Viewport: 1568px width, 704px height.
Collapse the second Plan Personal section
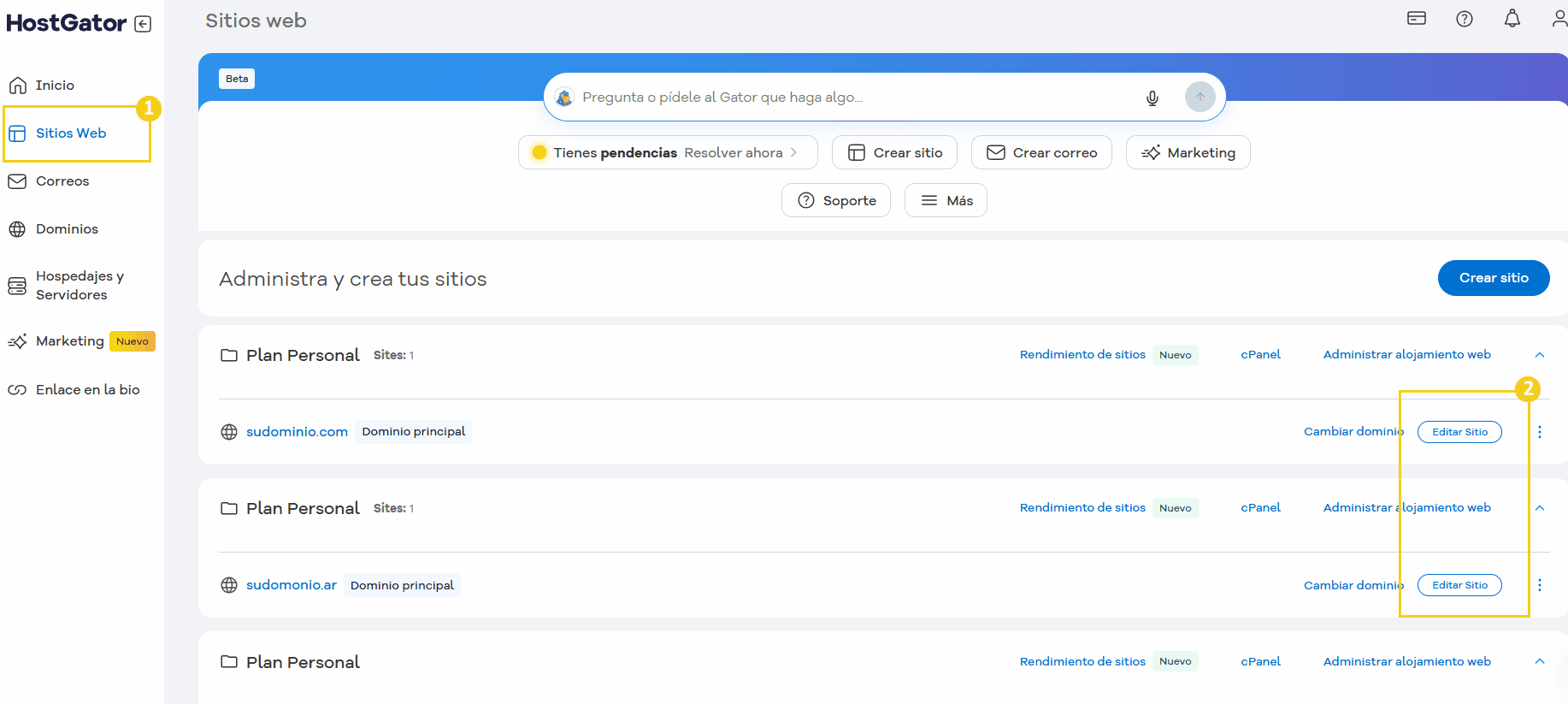[x=1540, y=508]
